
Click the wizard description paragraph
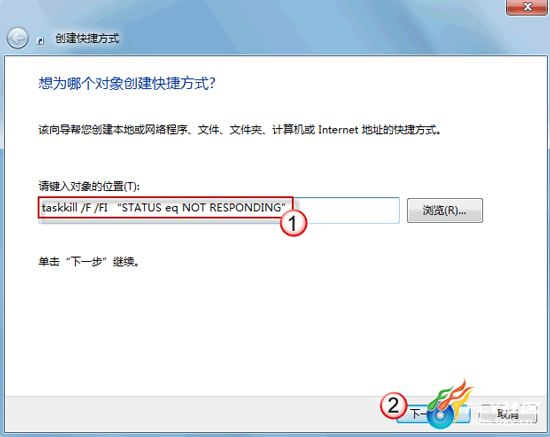[240, 130]
